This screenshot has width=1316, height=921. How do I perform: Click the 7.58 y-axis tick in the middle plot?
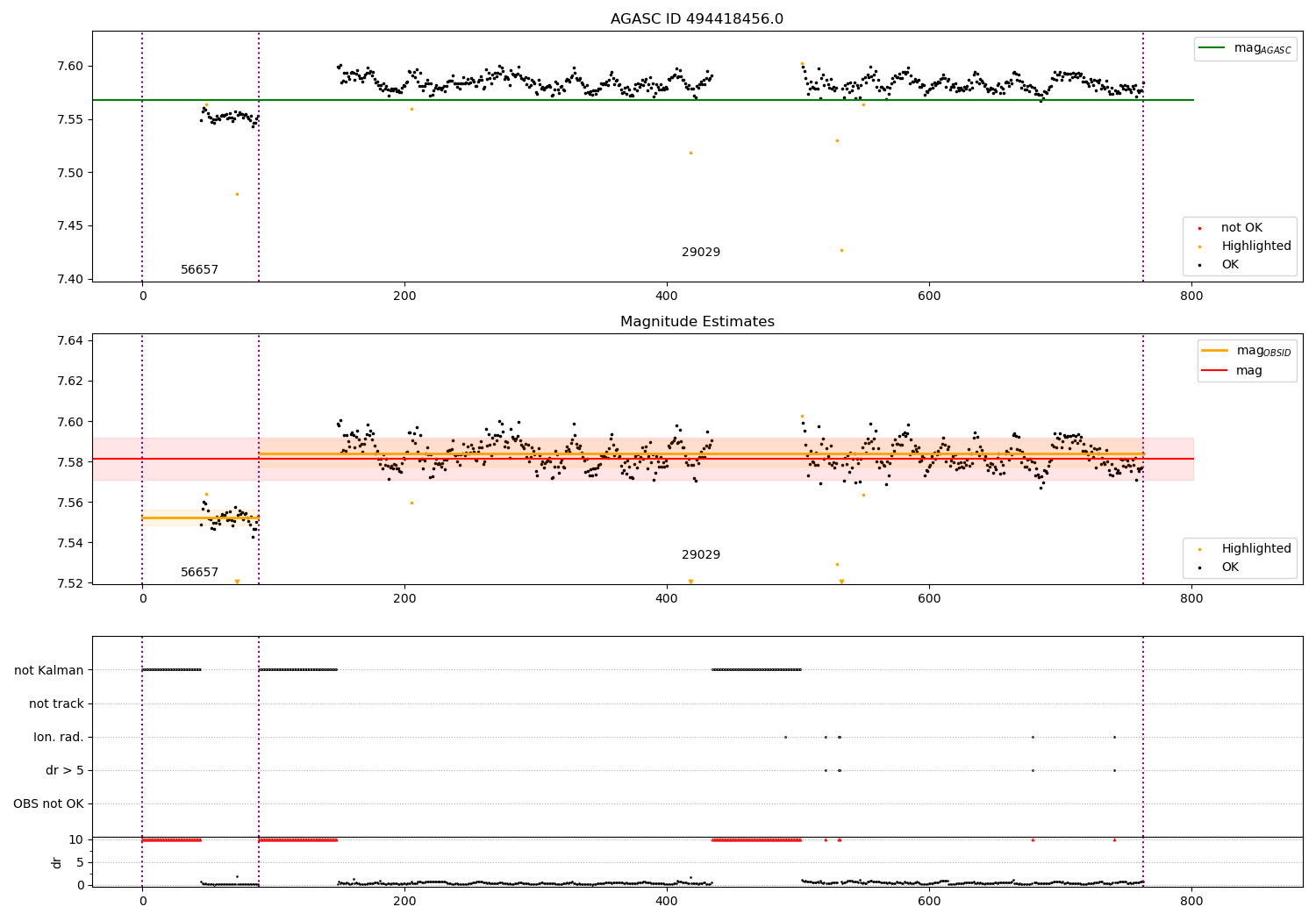tap(69, 462)
